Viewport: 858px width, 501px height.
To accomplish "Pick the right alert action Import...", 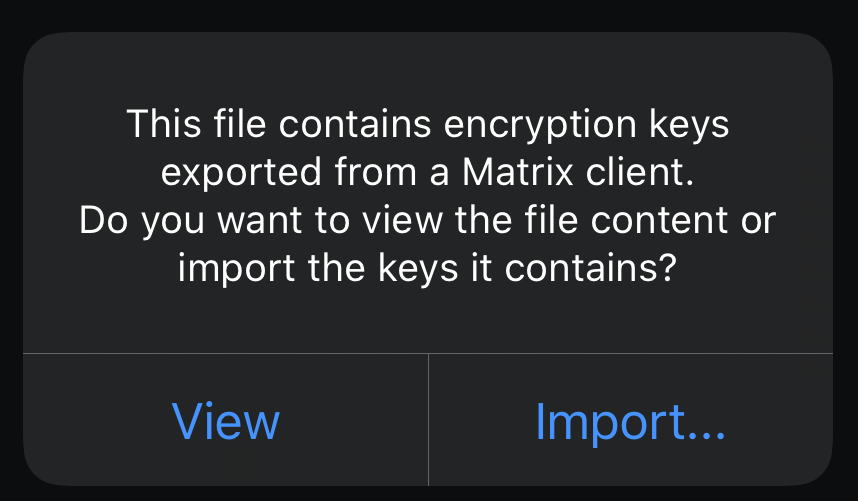I will coord(630,420).
